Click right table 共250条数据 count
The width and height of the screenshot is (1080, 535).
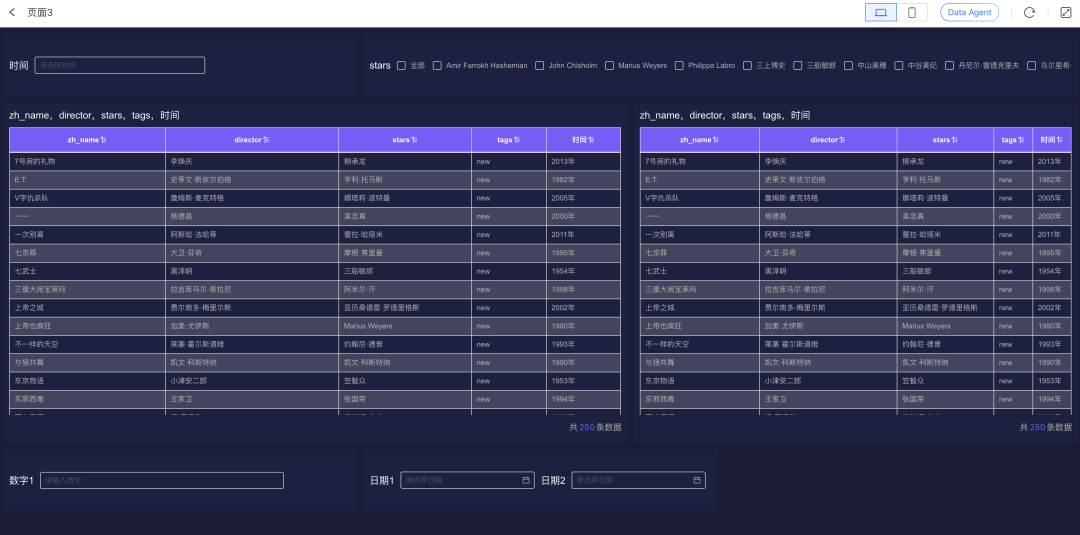click(x=1046, y=428)
